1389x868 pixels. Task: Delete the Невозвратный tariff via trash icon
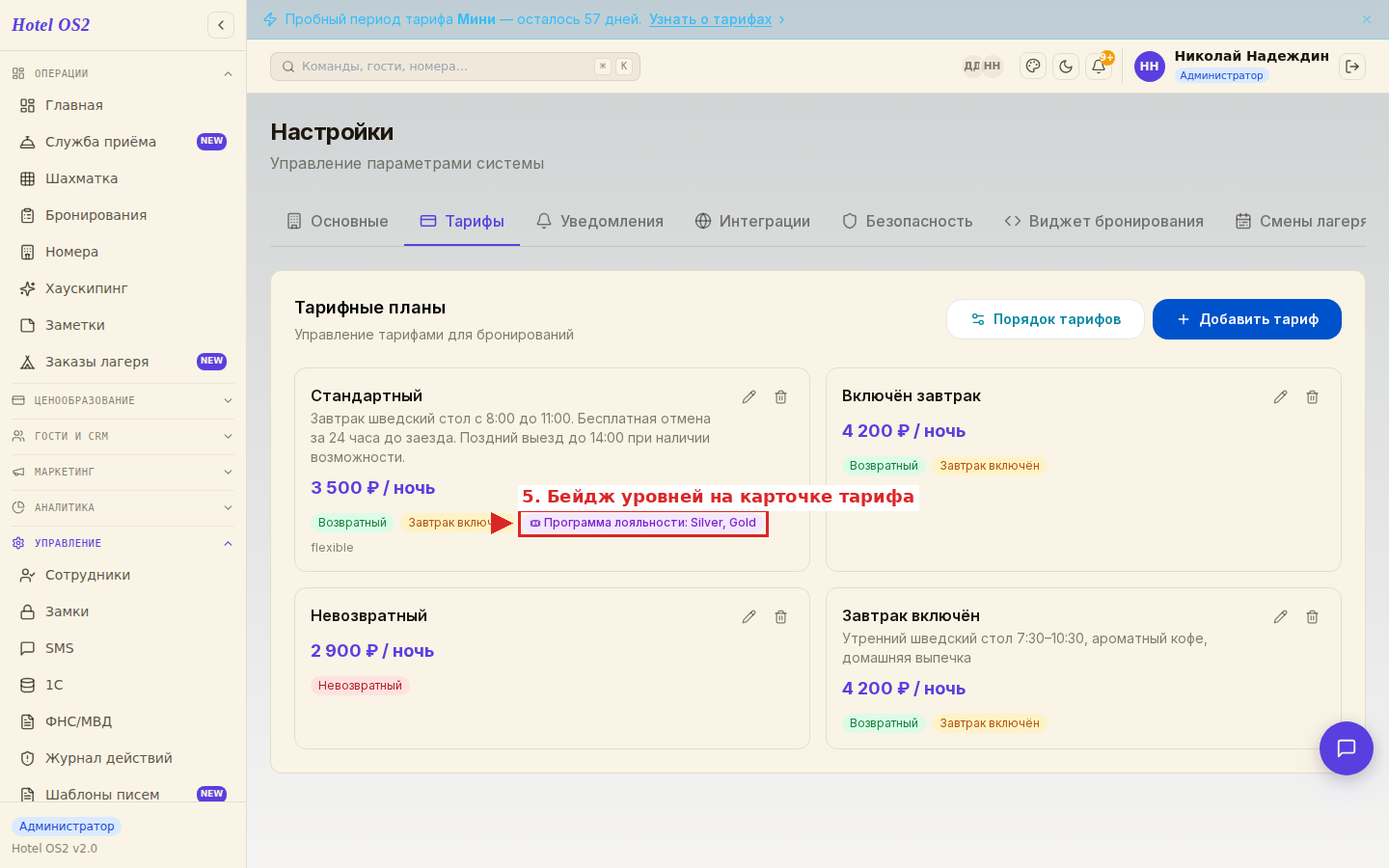tap(780, 617)
